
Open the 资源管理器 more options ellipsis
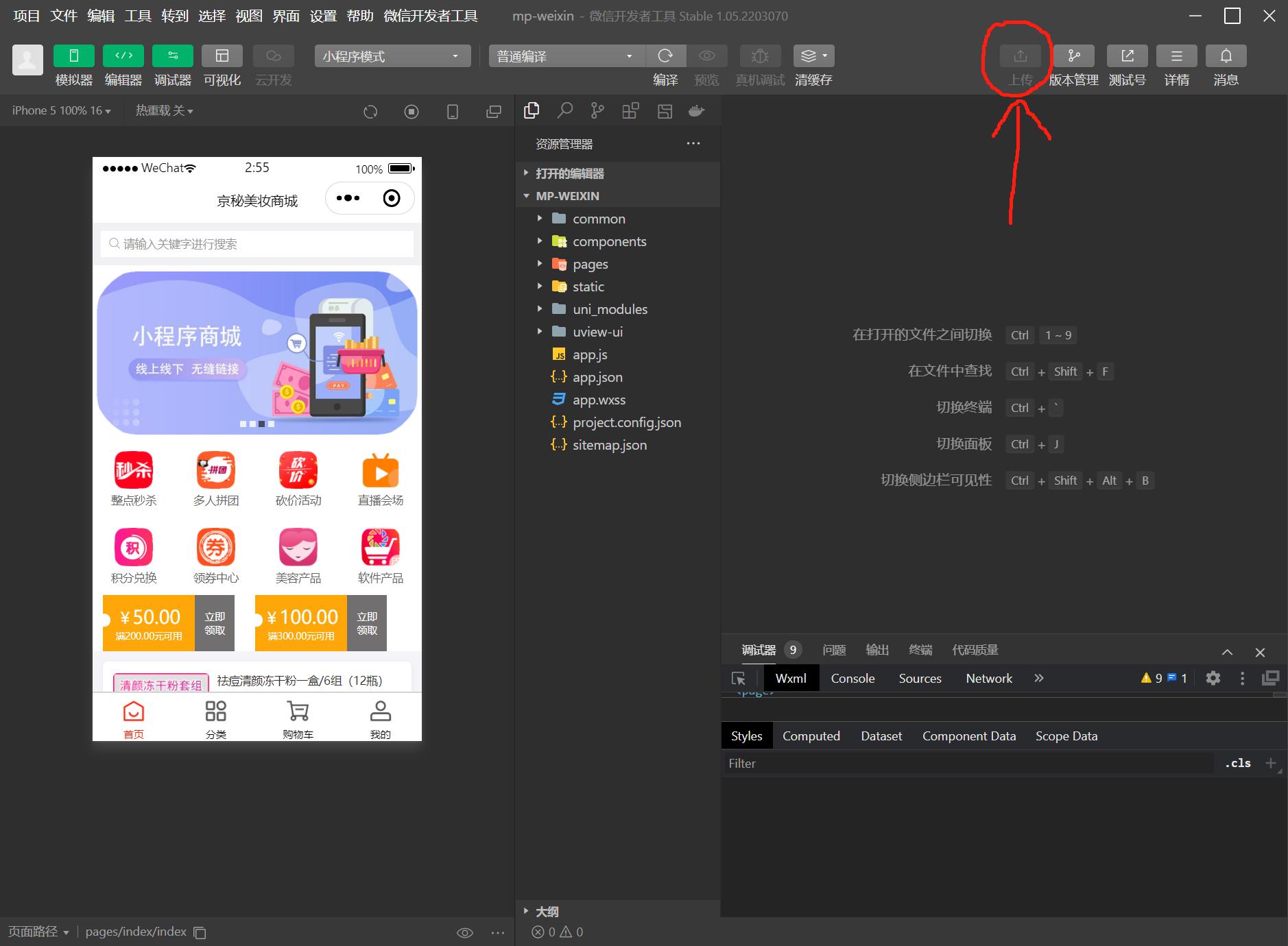point(693,143)
